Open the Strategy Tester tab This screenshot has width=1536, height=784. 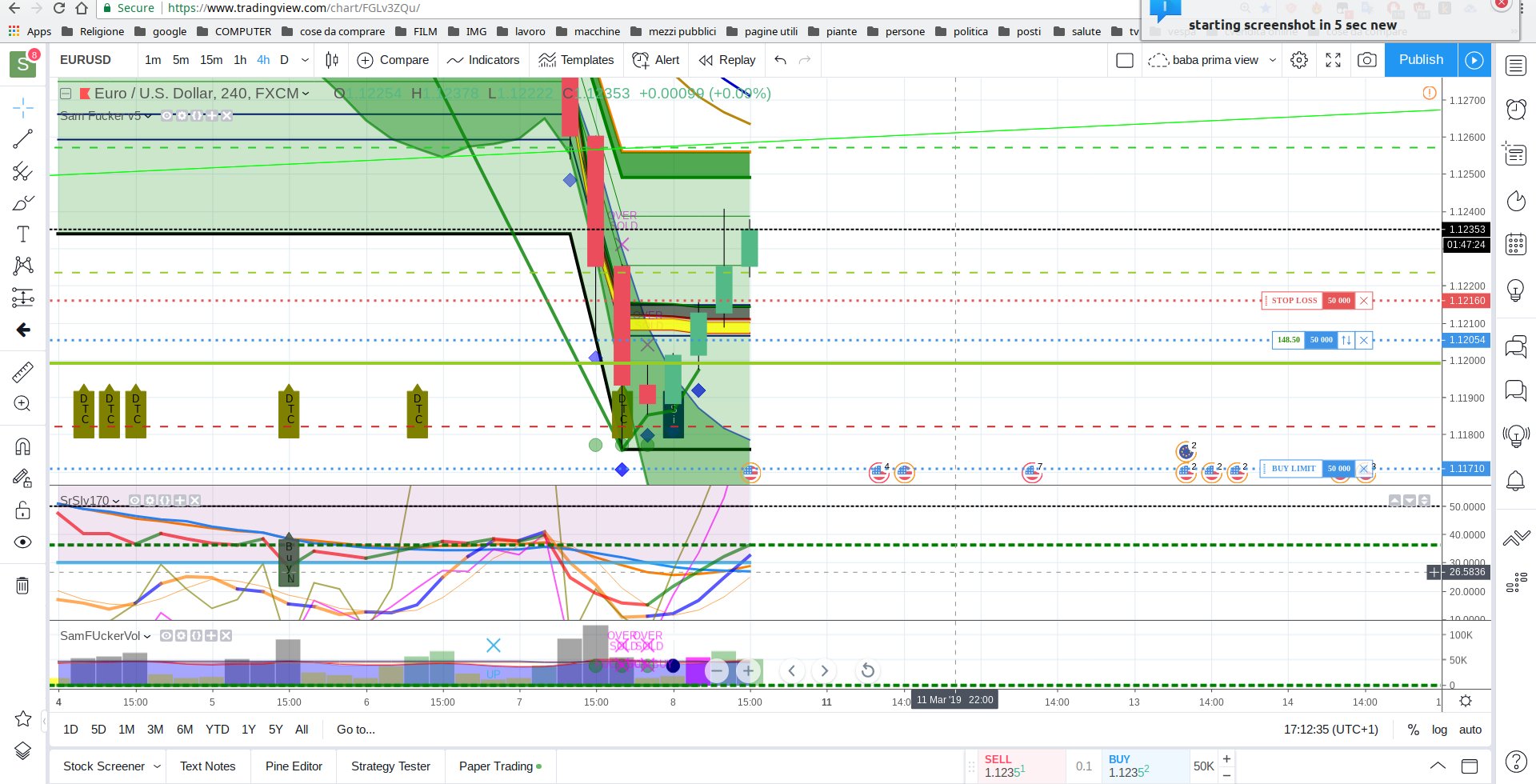[390, 766]
